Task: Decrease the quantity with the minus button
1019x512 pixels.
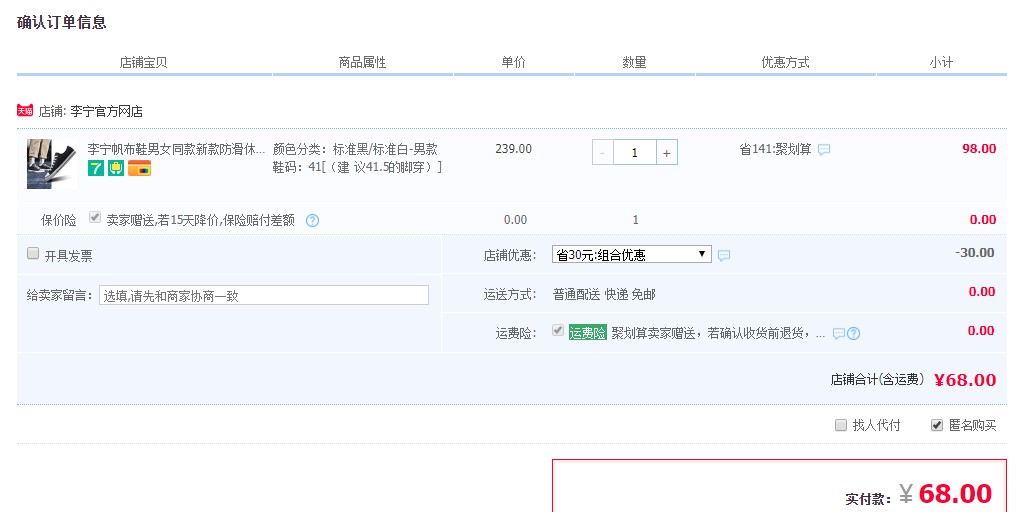Action: click(x=602, y=153)
